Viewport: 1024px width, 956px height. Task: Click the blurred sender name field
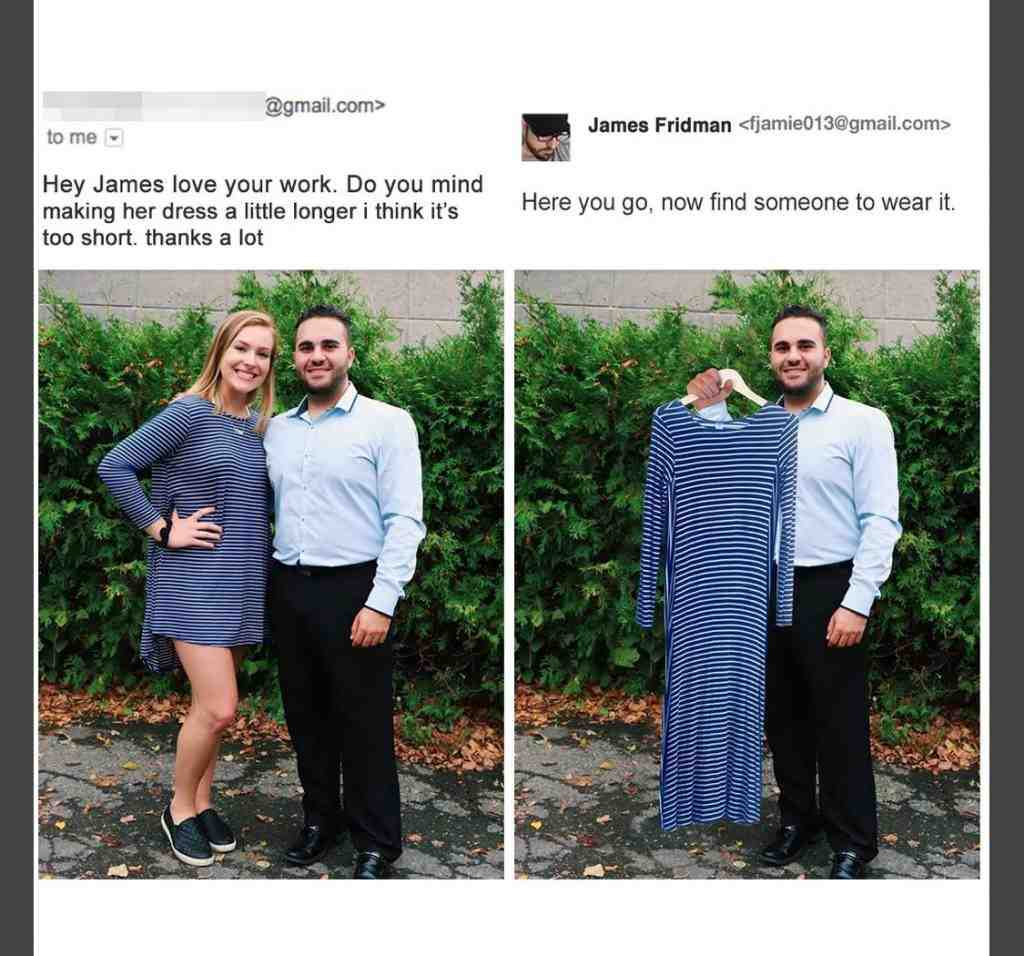pos(153,106)
